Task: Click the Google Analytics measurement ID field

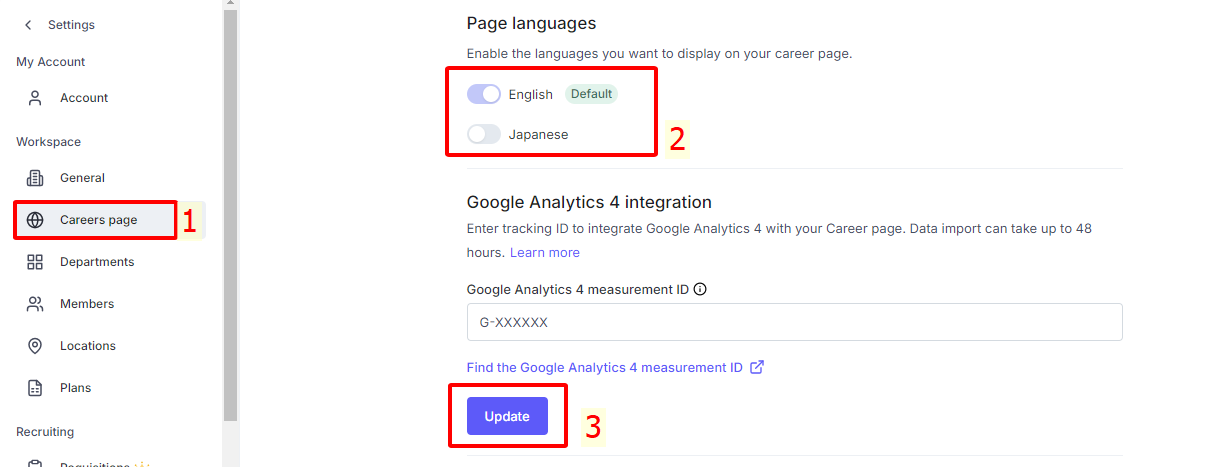Action: [x=794, y=323]
